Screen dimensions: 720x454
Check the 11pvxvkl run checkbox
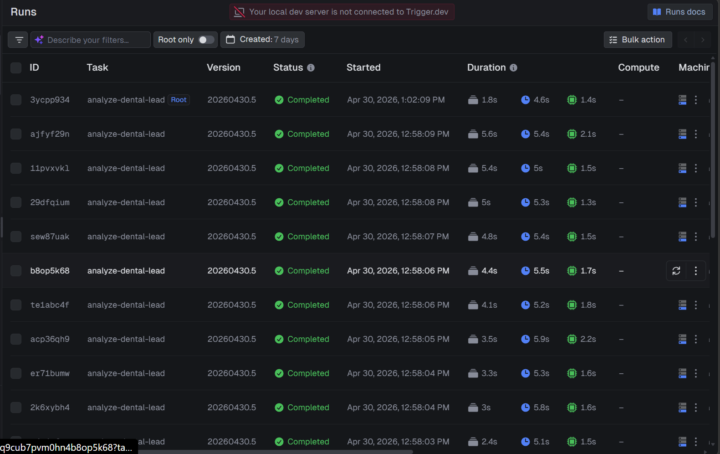16,168
